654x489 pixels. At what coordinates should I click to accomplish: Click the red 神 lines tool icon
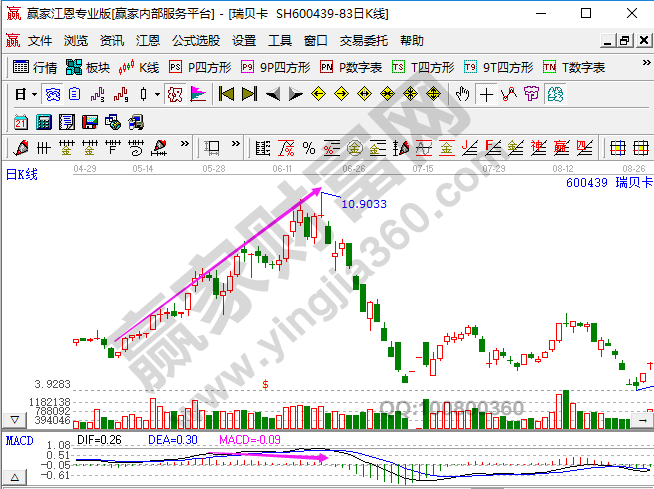(x=538, y=148)
